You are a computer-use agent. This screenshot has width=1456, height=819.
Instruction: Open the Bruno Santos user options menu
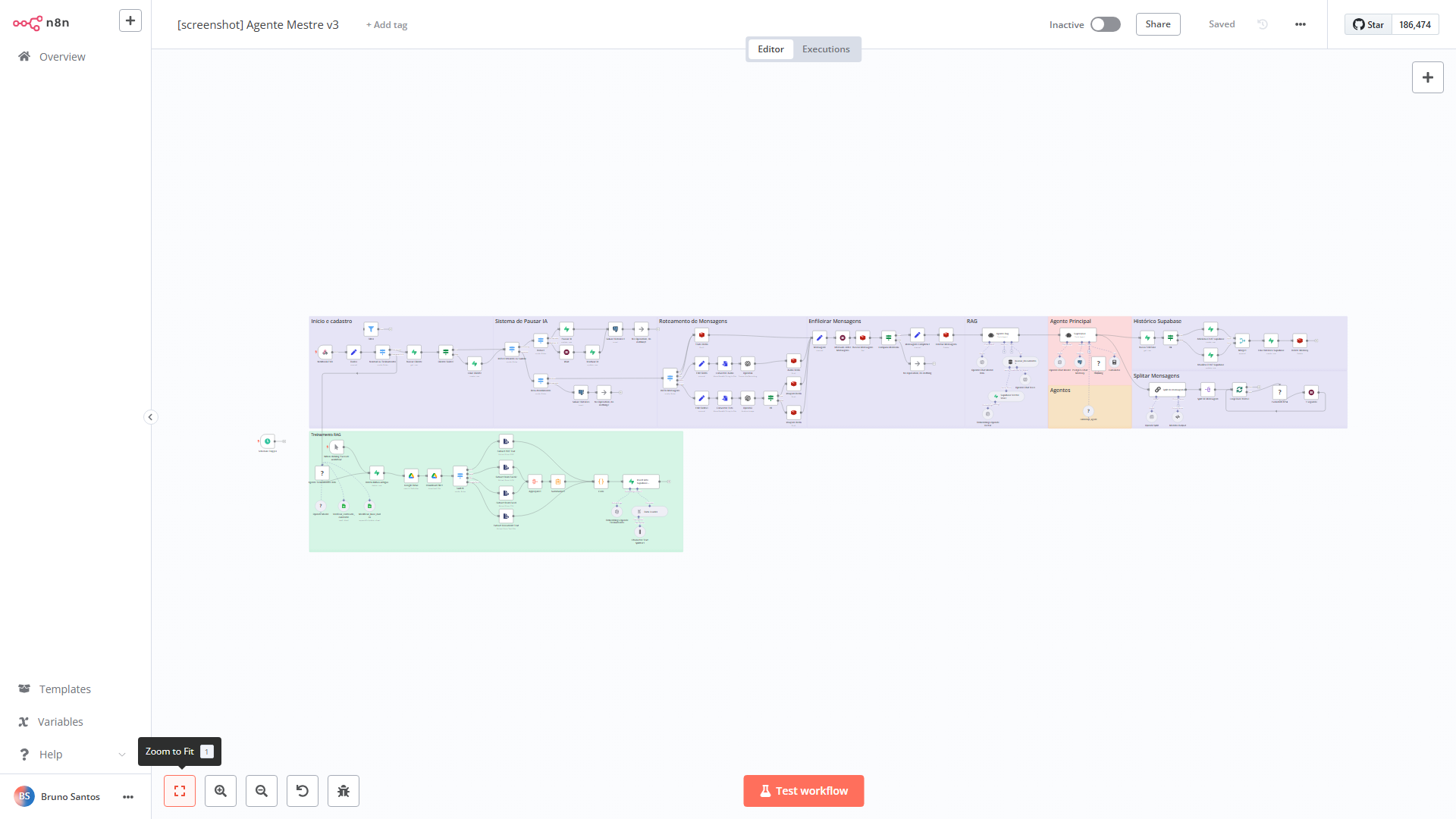128,797
